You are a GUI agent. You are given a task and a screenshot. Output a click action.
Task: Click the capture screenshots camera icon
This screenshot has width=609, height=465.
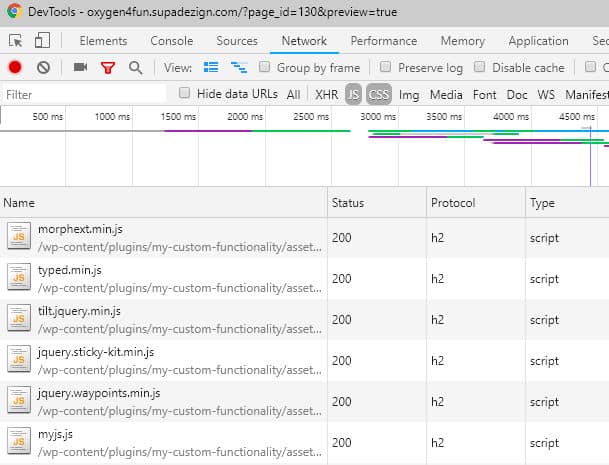point(80,67)
